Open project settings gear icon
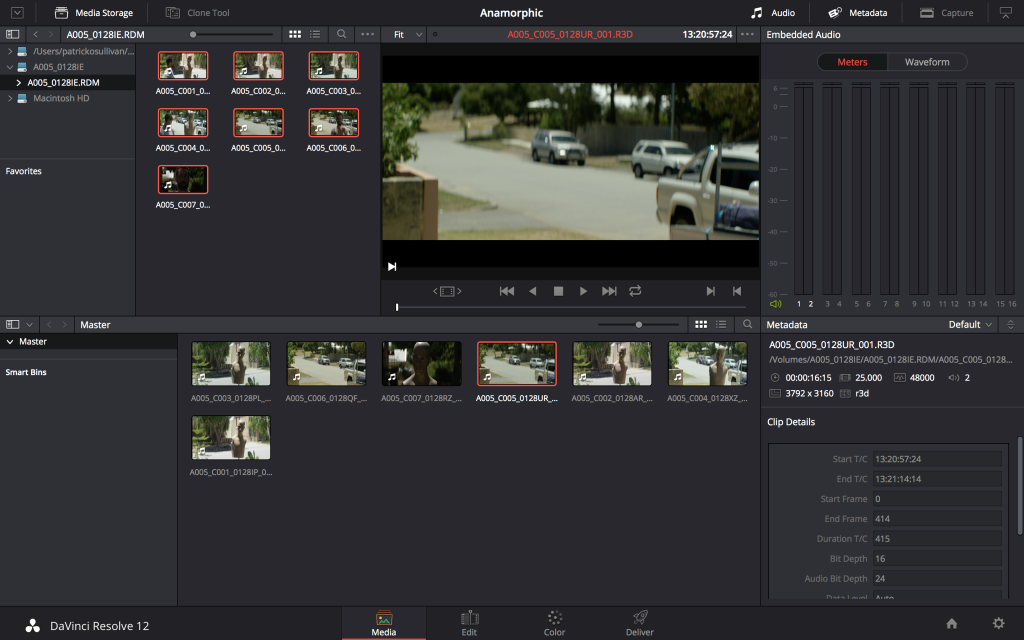The height and width of the screenshot is (640, 1024). tap(998, 623)
